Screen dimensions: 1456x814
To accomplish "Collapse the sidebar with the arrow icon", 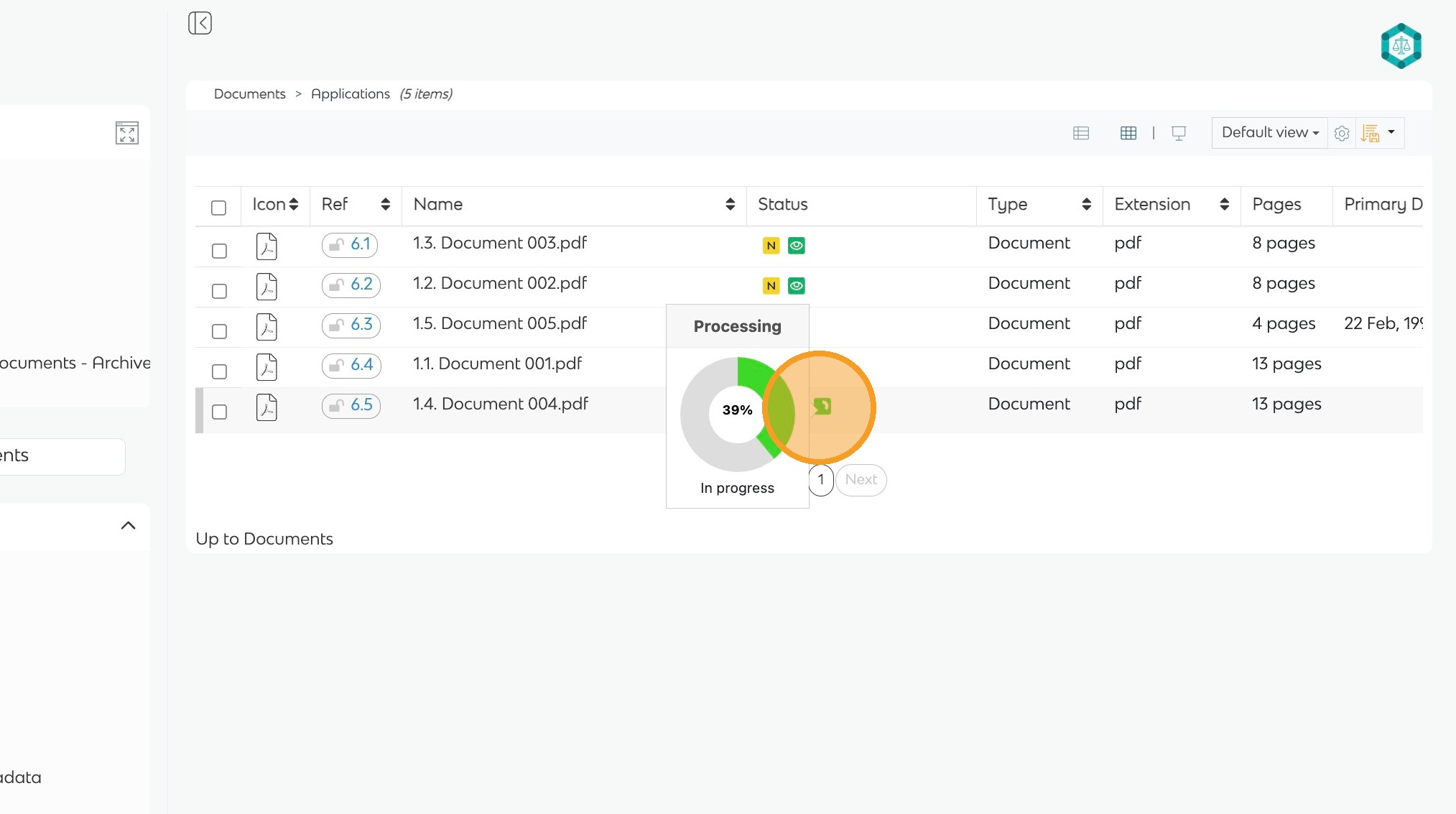I will coord(200,23).
